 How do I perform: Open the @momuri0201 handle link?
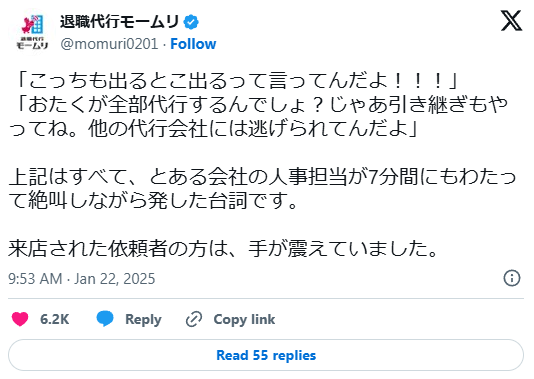109,44
